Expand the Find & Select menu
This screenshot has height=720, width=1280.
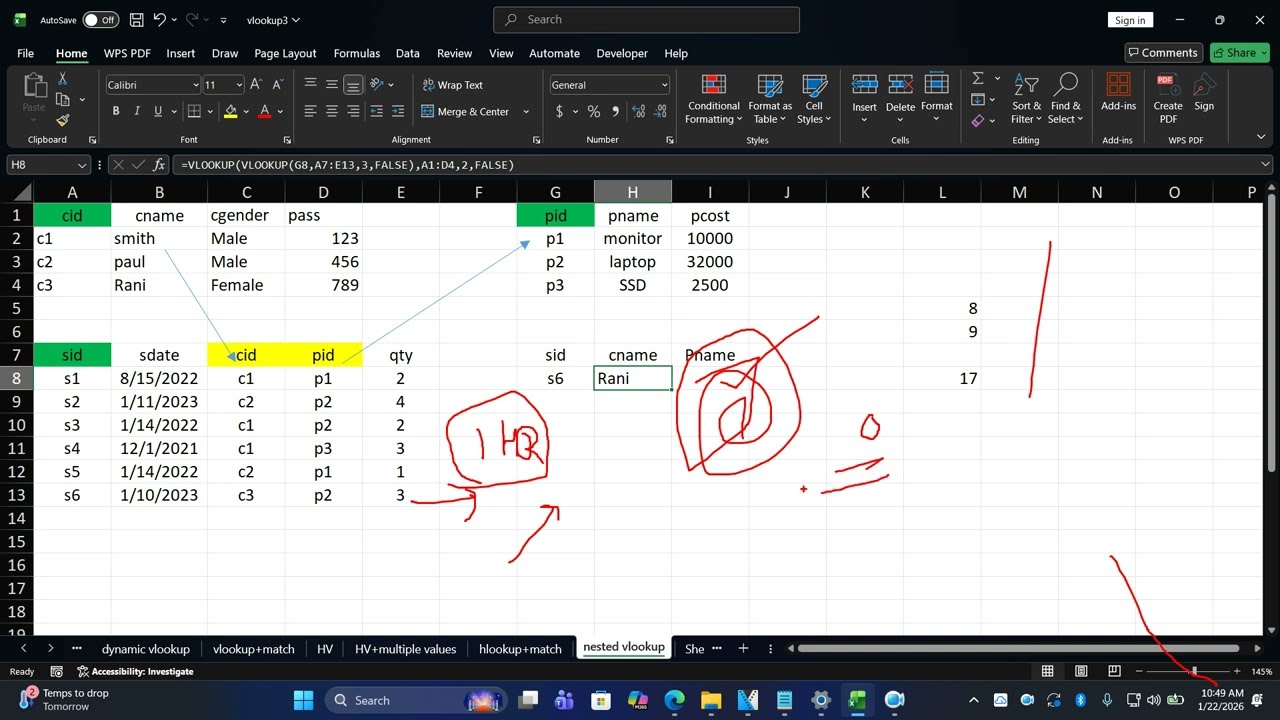click(1066, 99)
